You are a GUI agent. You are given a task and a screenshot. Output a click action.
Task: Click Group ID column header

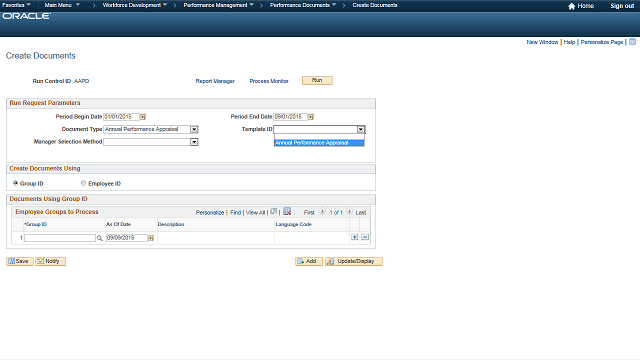click(36, 224)
